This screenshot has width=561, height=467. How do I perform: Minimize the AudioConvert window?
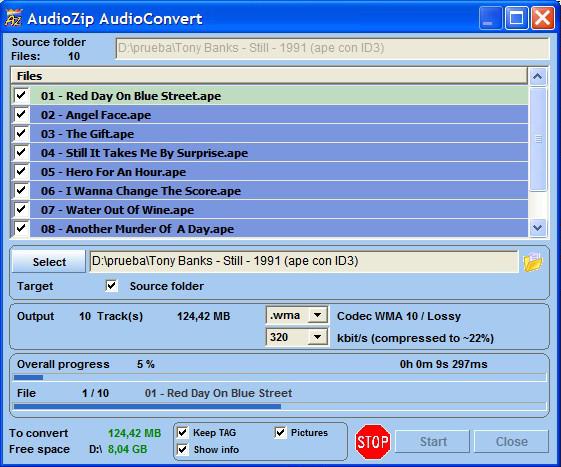click(490, 18)
